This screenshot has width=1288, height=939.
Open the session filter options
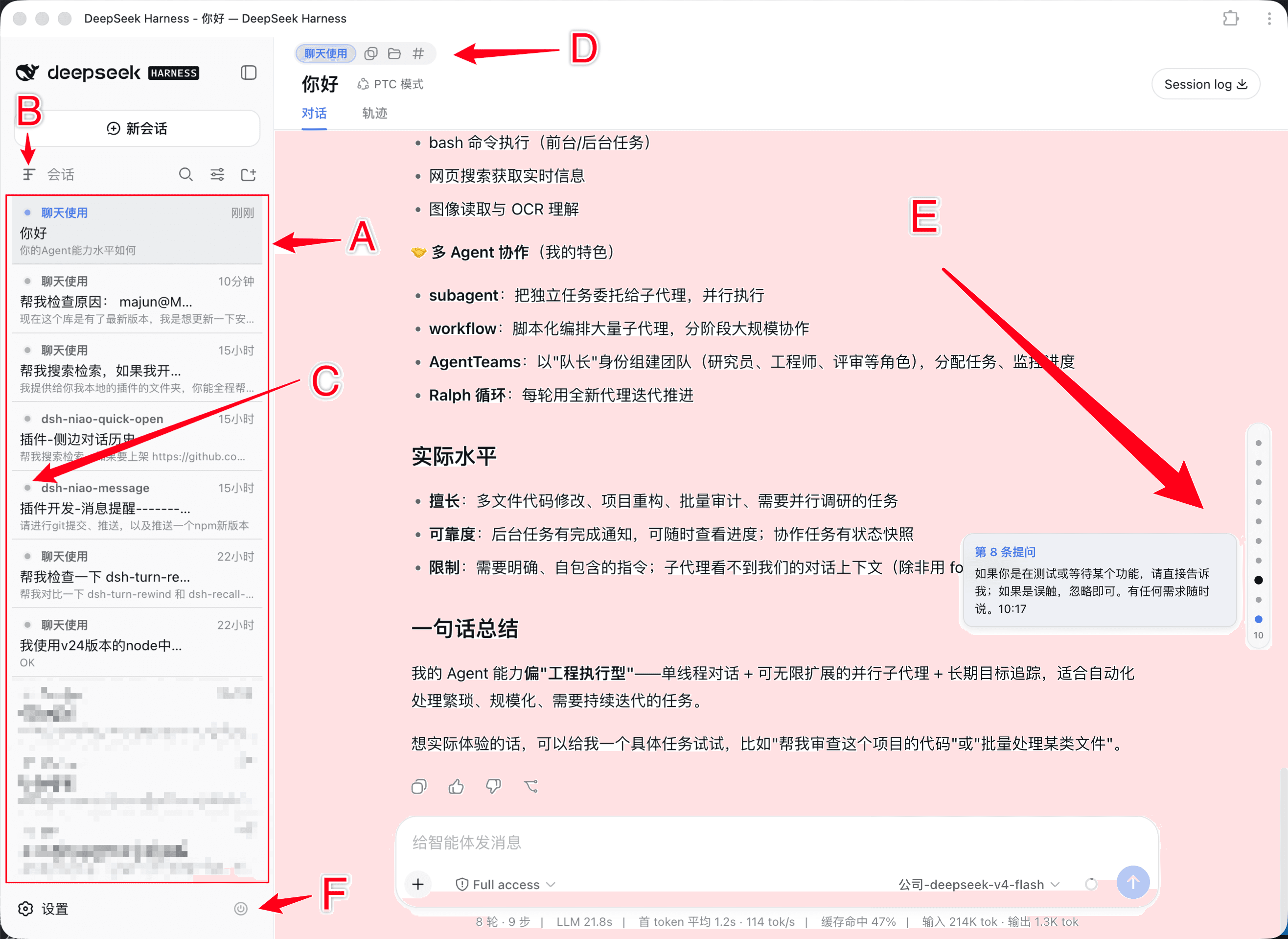coord(217,174)
